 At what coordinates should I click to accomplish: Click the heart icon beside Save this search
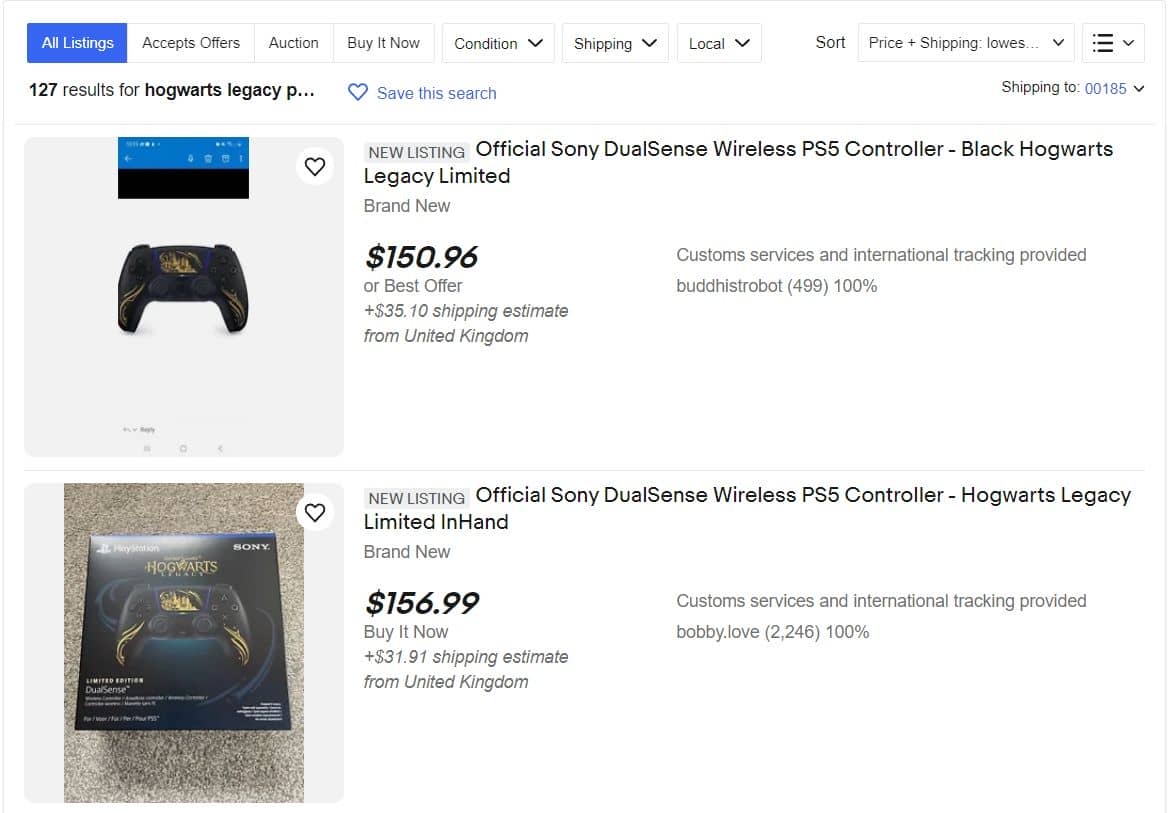coord(358,93)
